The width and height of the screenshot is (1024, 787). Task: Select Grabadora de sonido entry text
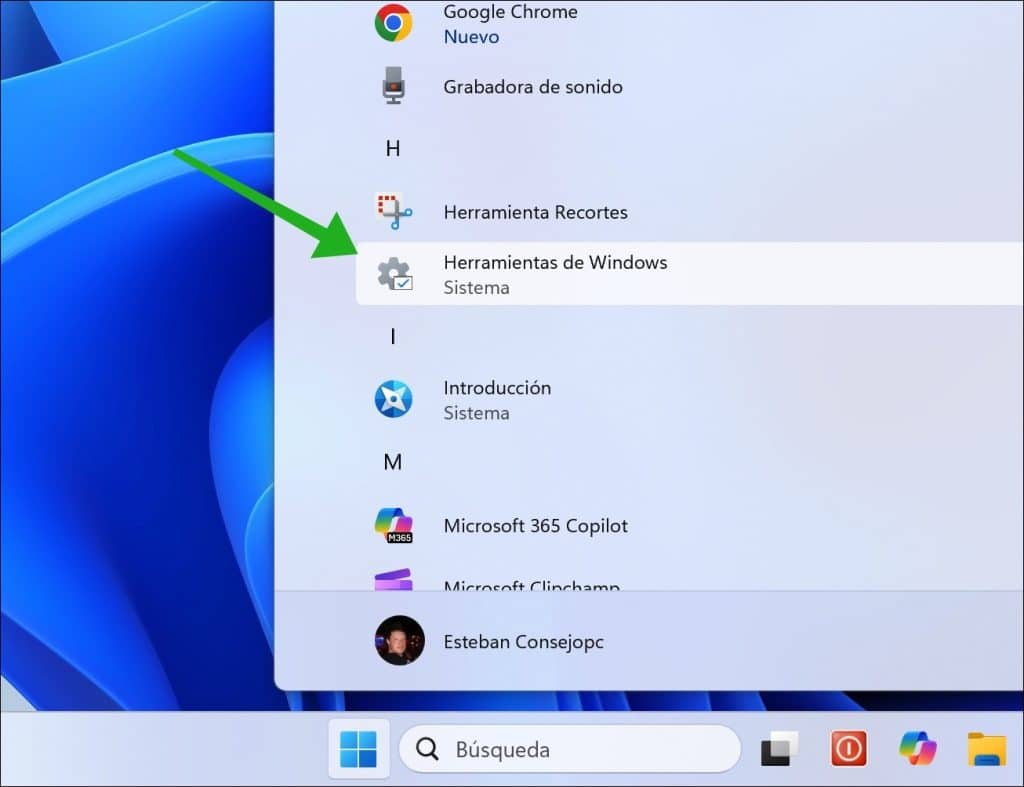(x=533, y=87)
